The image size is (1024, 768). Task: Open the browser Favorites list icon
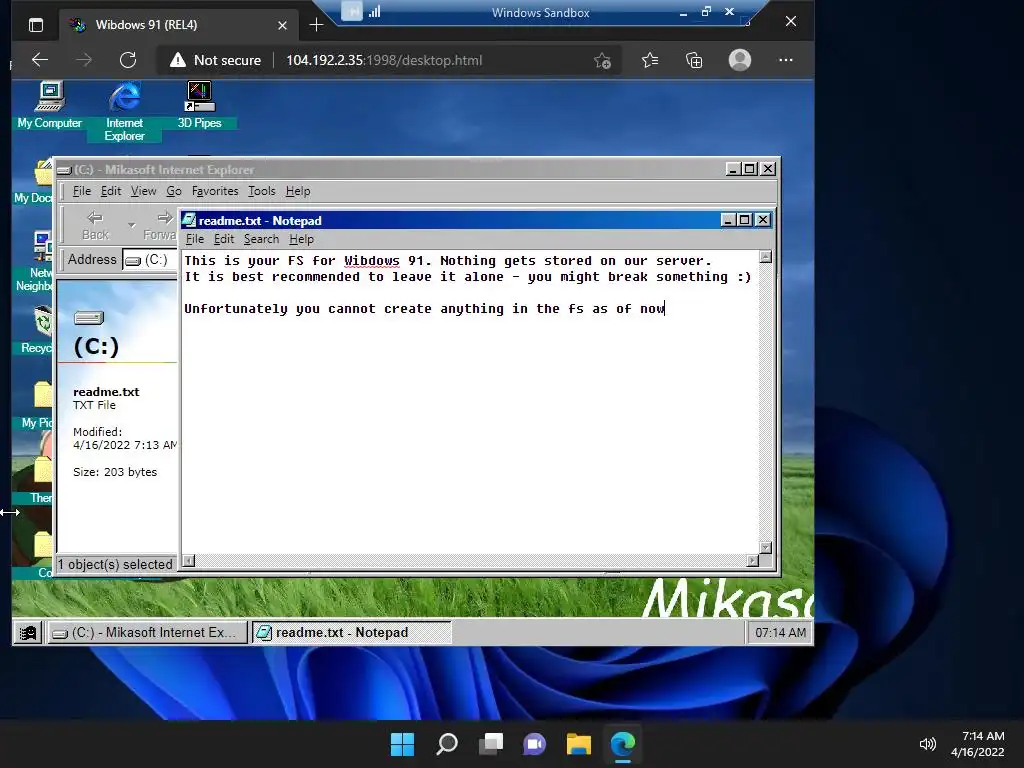click(650, 60)
